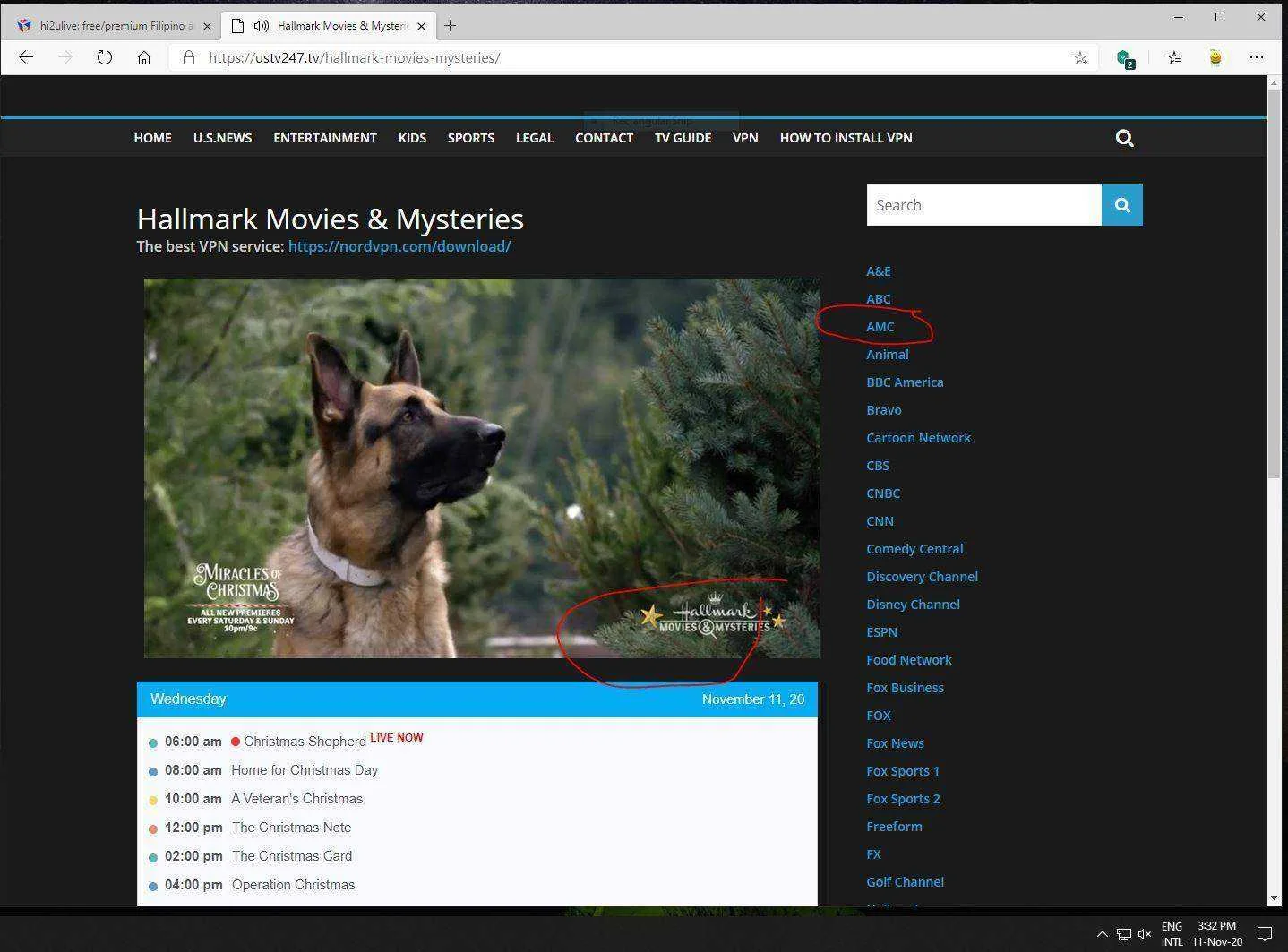1288x952 pixels.
Task: Open A&E channel link
Action: (878, 271)
